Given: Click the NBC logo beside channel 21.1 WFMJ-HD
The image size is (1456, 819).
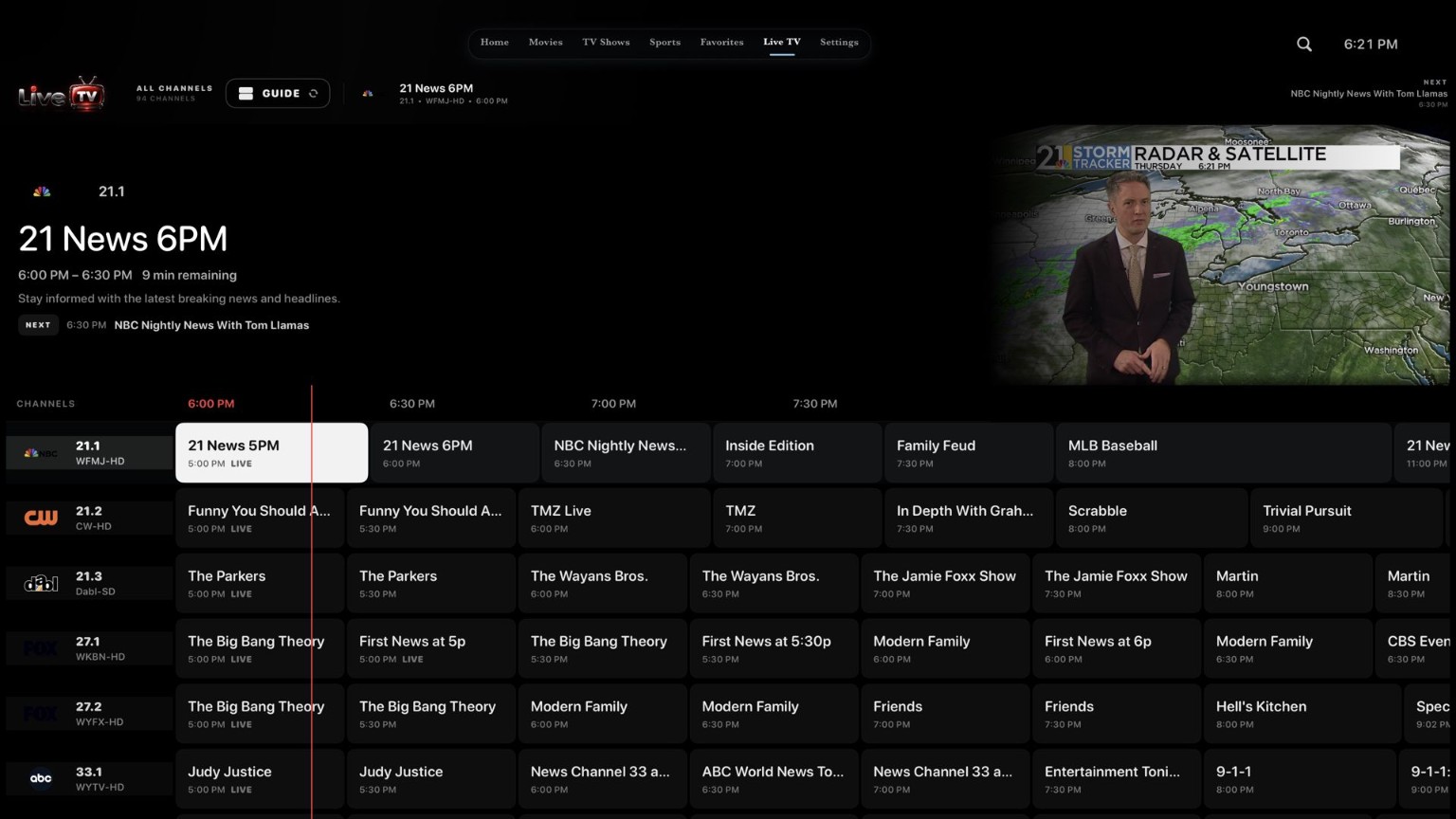Looking at the screenshot, I should 41,453.
